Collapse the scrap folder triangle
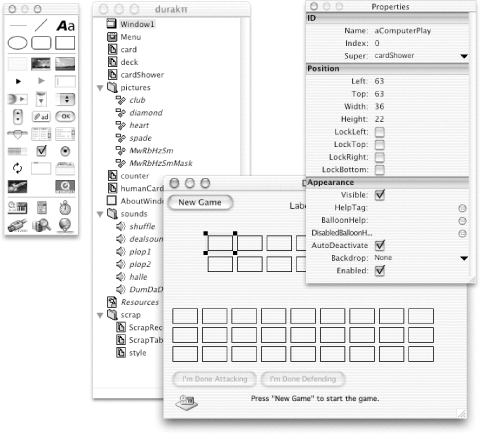This screenshot has width=481, height=435. coord(100,315)
